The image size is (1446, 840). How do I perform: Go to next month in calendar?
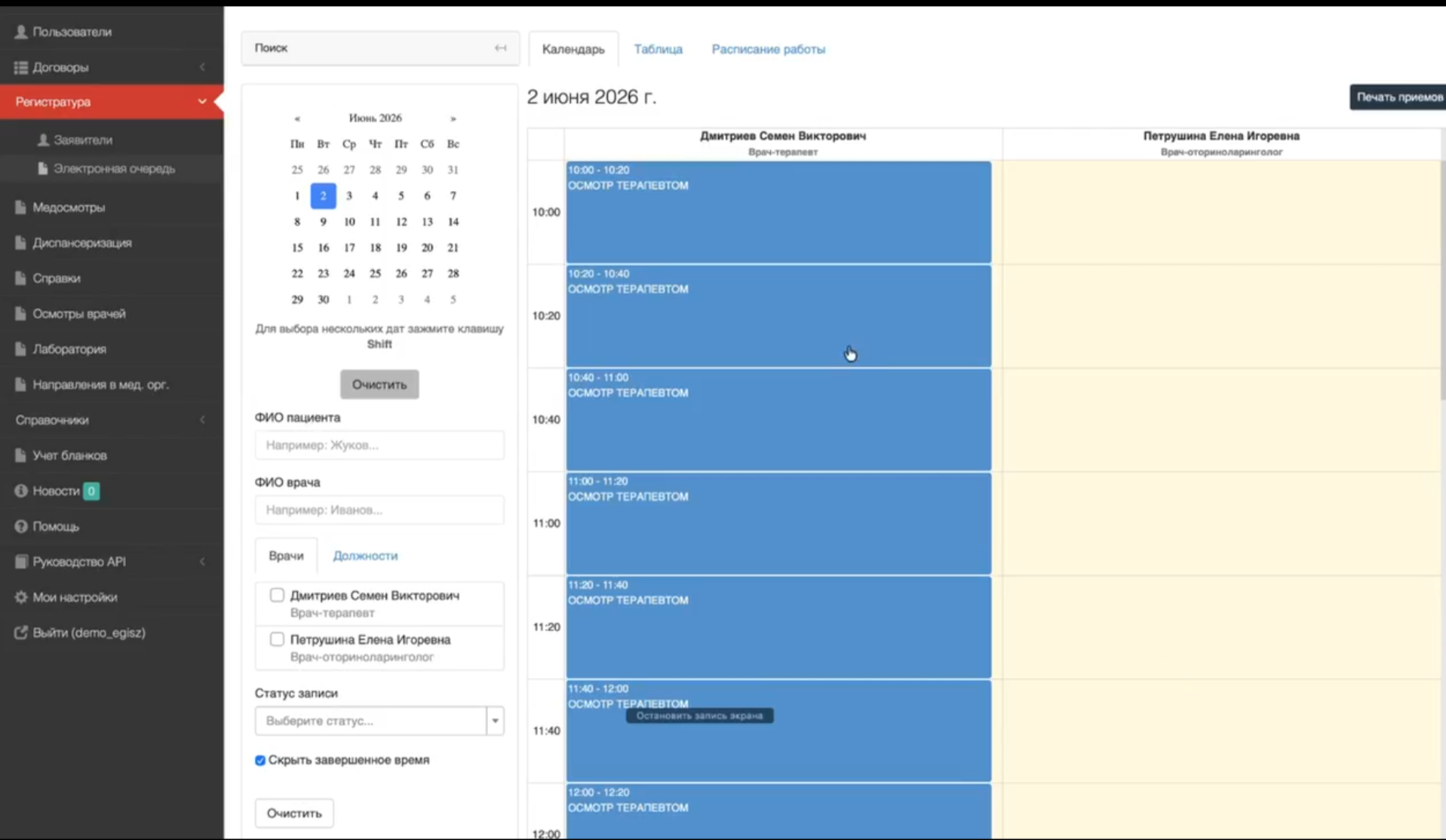click(x=453, y=118)
